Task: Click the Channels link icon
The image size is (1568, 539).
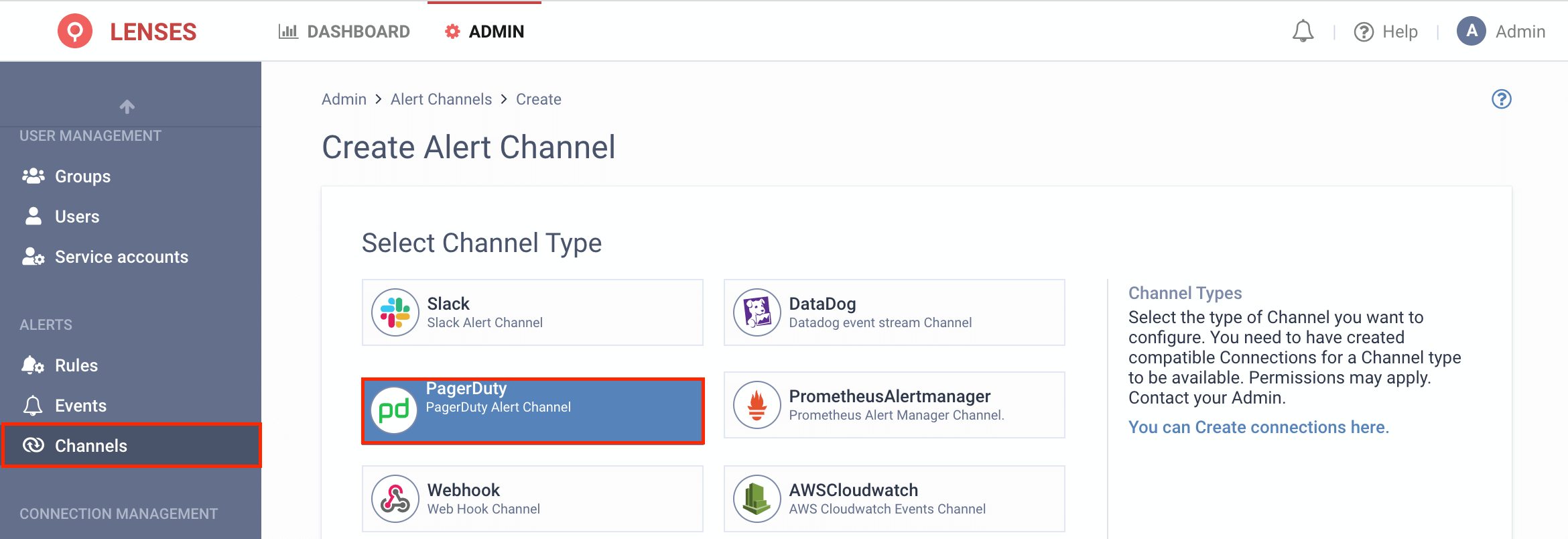Action: (x=33, y=445)
